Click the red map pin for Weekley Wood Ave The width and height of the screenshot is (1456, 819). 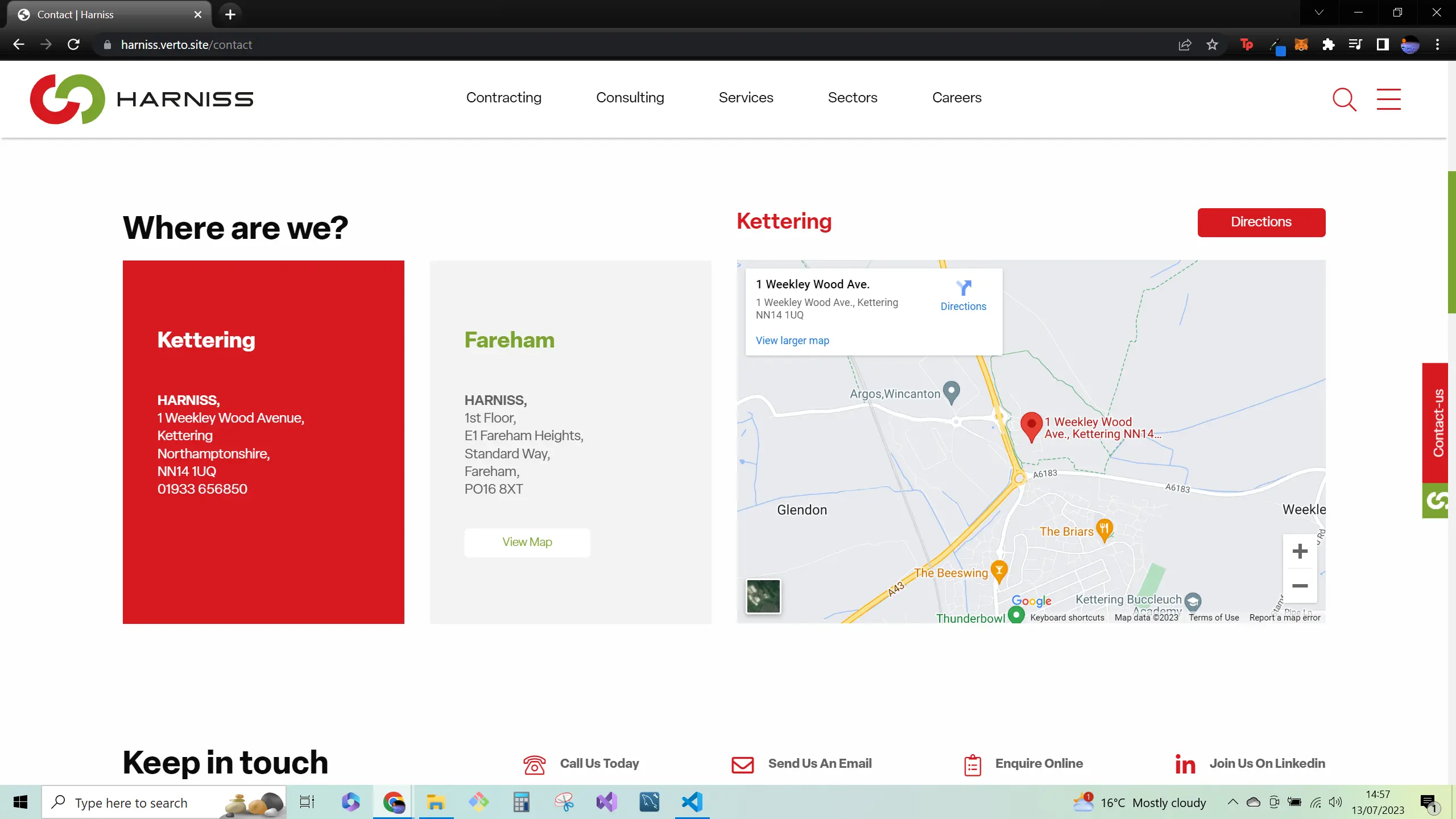click(1031, 427)
